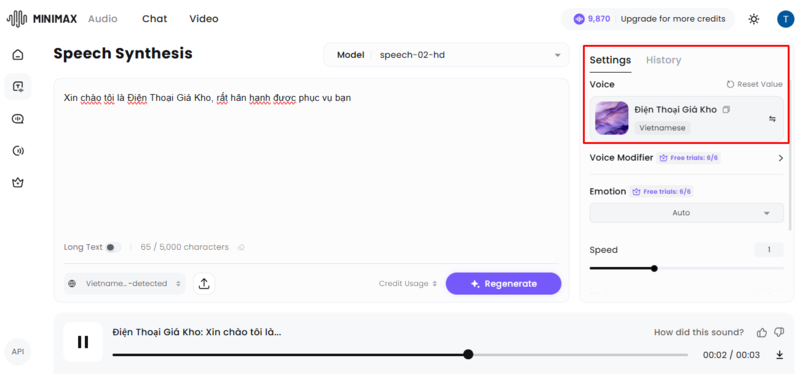Give thumbs down feedback

(779, 333)
